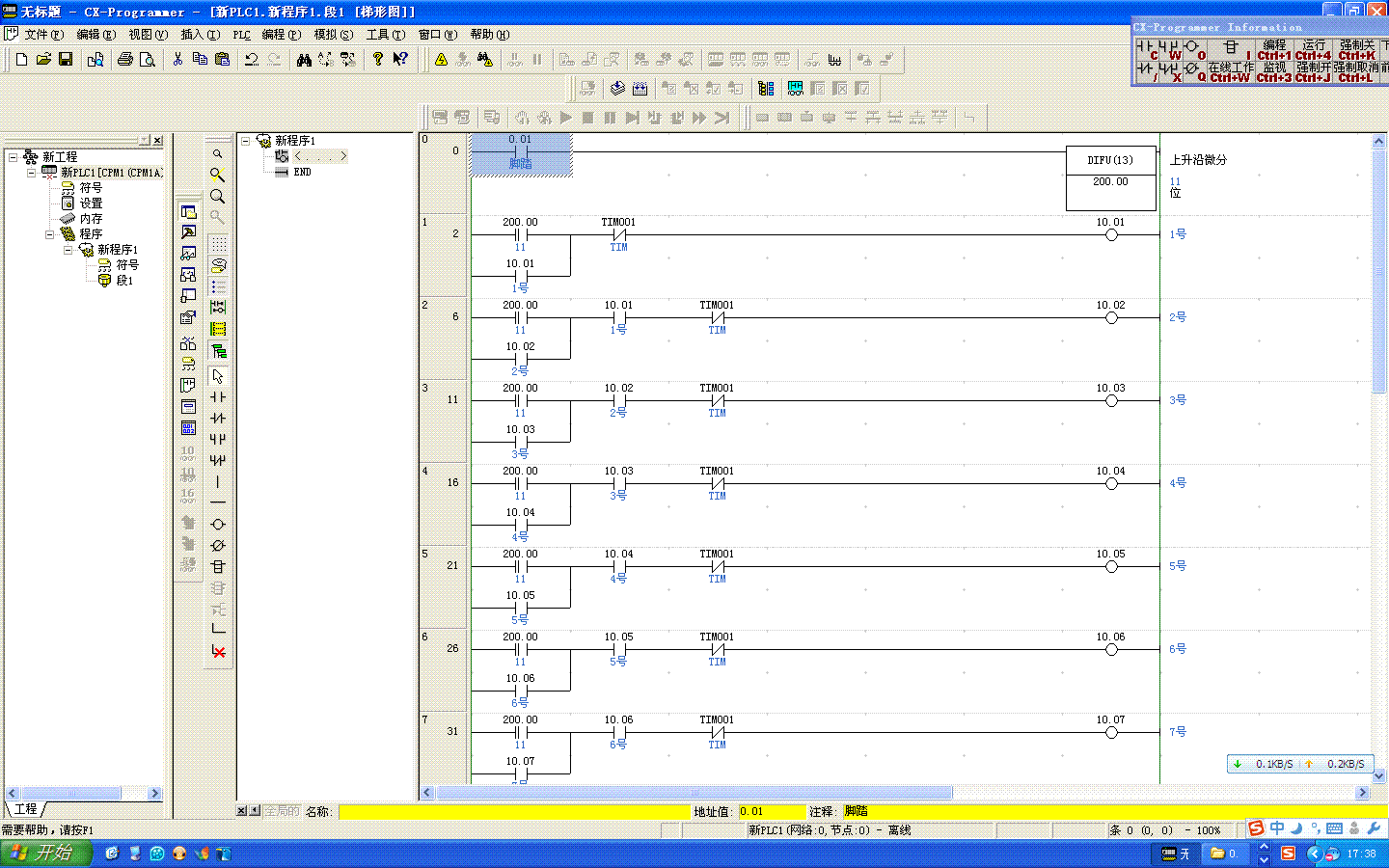Select the new coil tool
The image size is (1389, 868).
point(218,524)
